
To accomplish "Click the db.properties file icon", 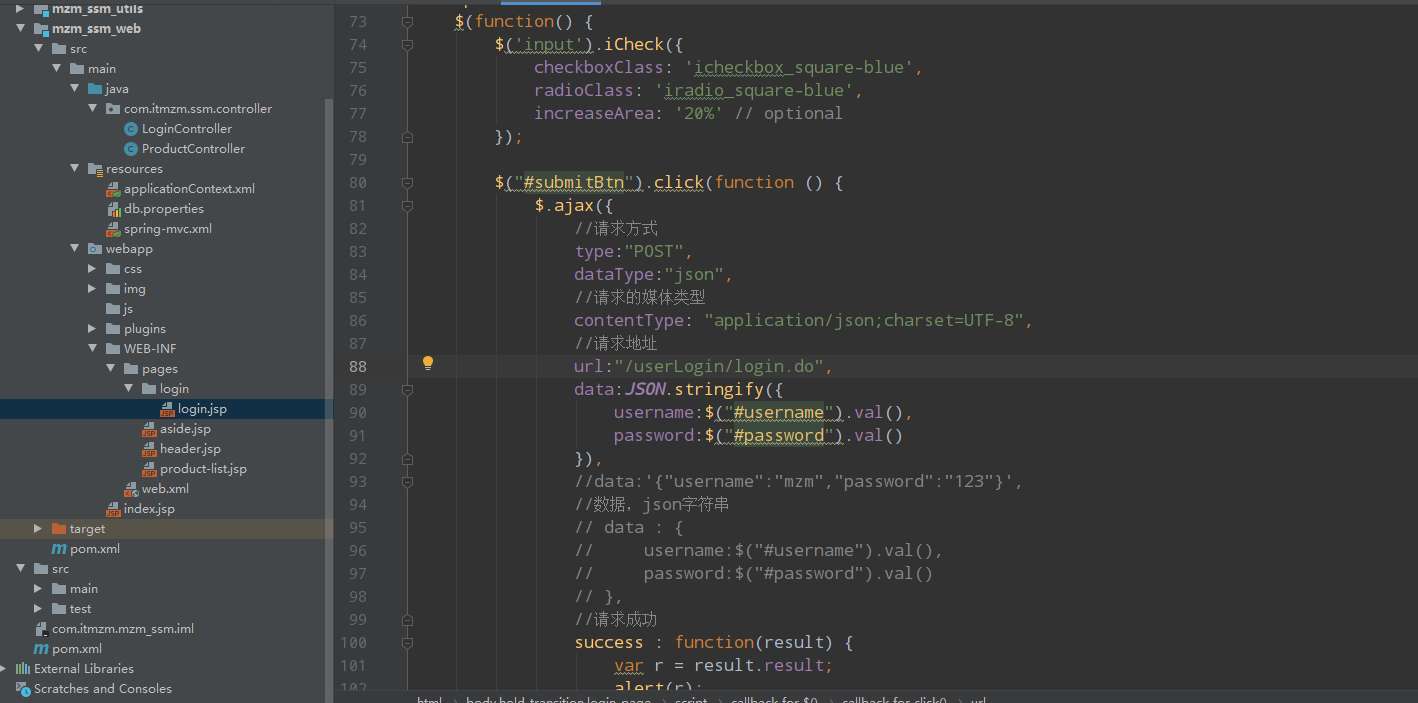I will tap(114, 209).
